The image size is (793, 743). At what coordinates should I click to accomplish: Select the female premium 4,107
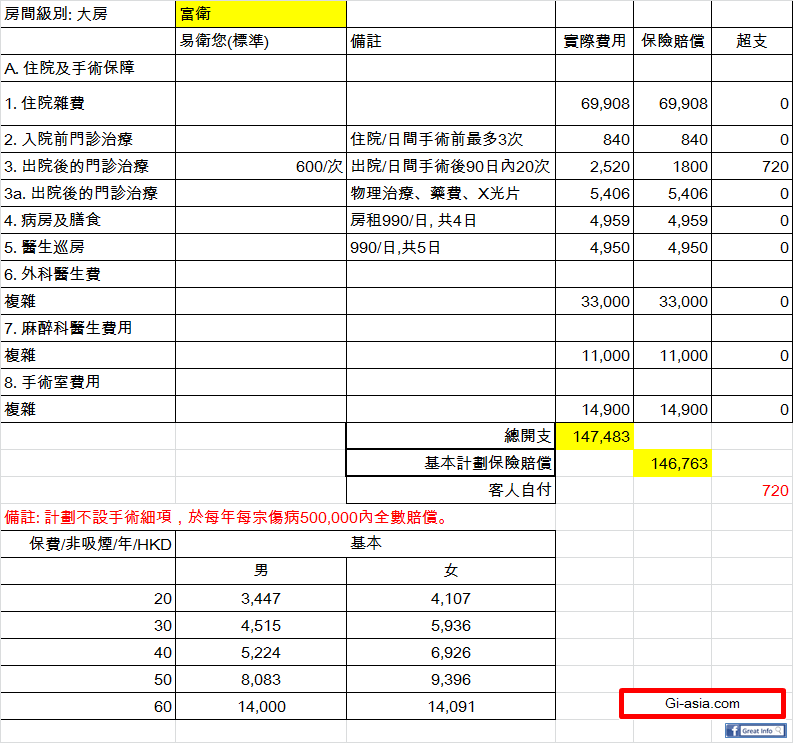click(x=451, y=598)
